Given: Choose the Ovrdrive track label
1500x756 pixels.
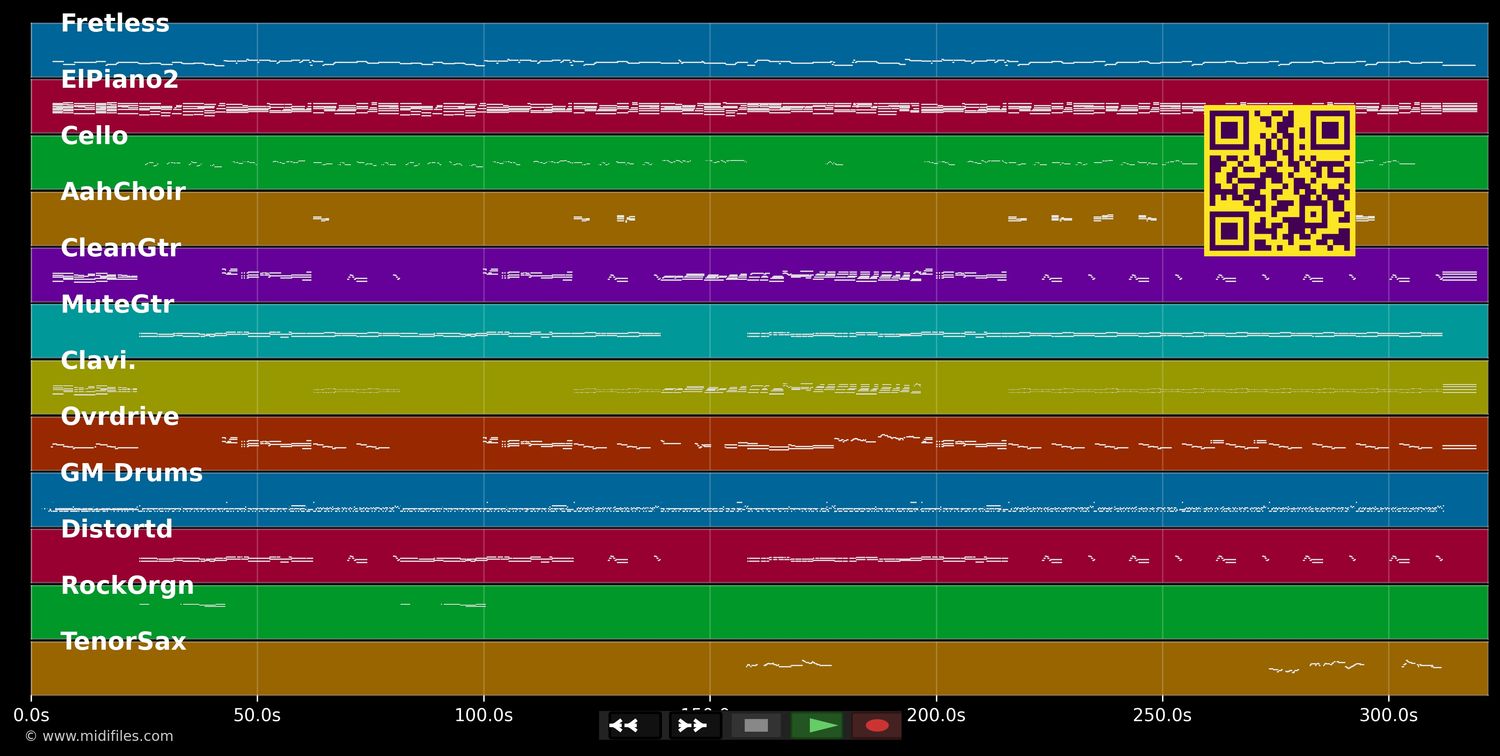Looking at the screenshot, I should click(x=119, y=417).
